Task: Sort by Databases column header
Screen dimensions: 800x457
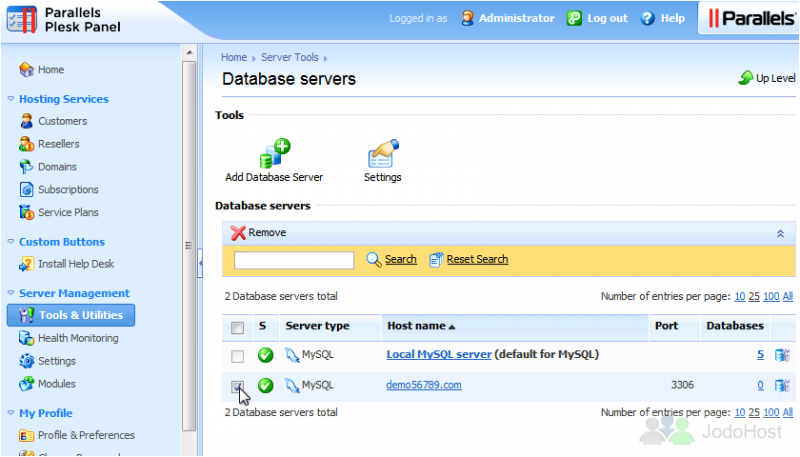Action: [x=735, y=326]
